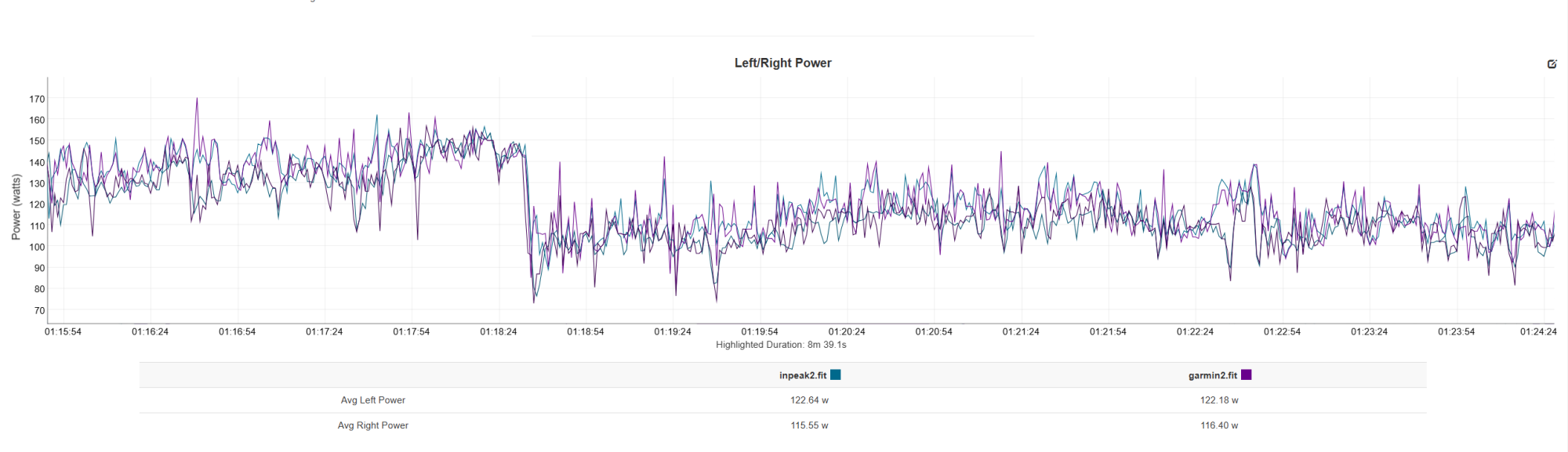This screenshot has height=452, width=1568.
Task: Click the 122.64 w left power value
Action: click(809, 400)
